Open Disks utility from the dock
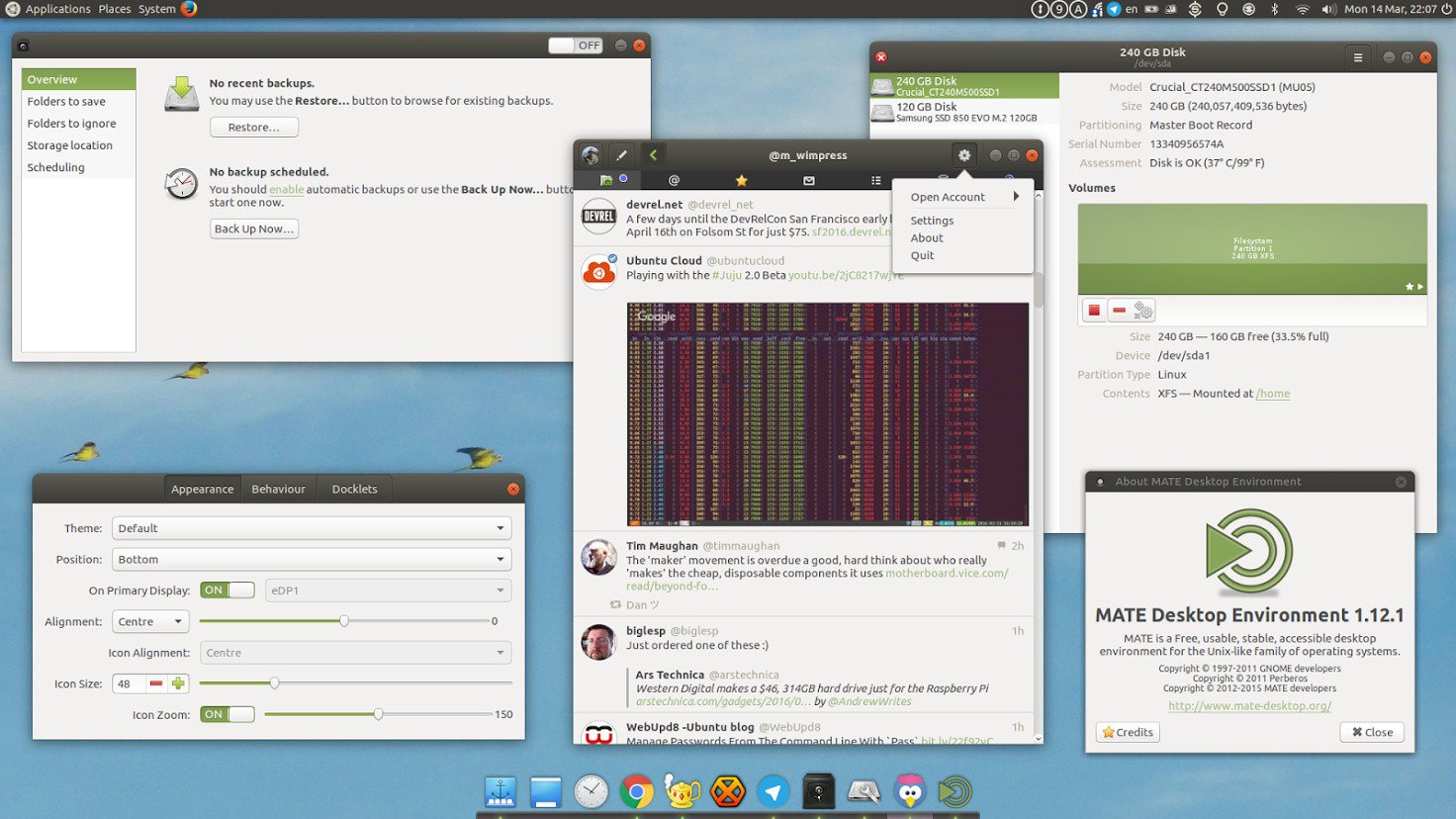The height and width of the screenshot is (819, 1456). [864, 791]
